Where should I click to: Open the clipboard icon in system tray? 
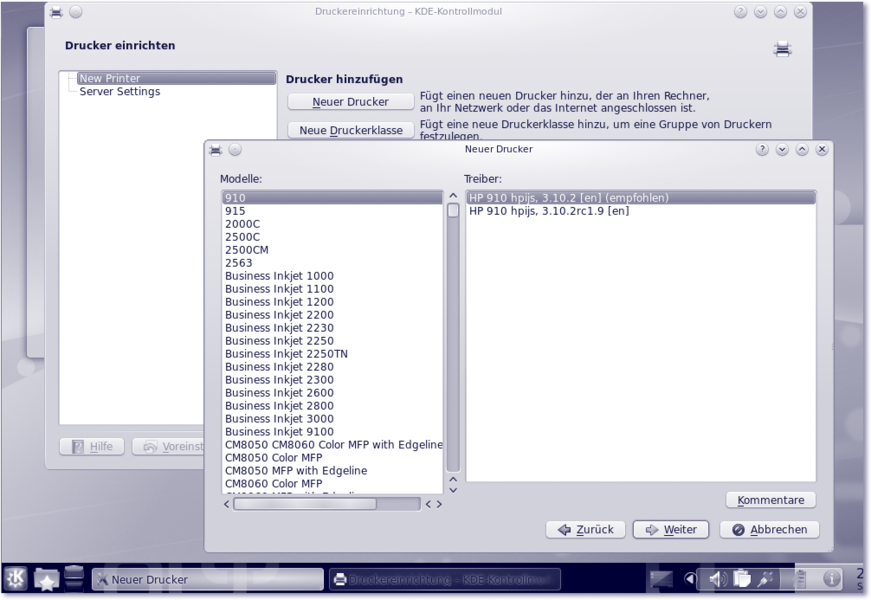[742, 579]
